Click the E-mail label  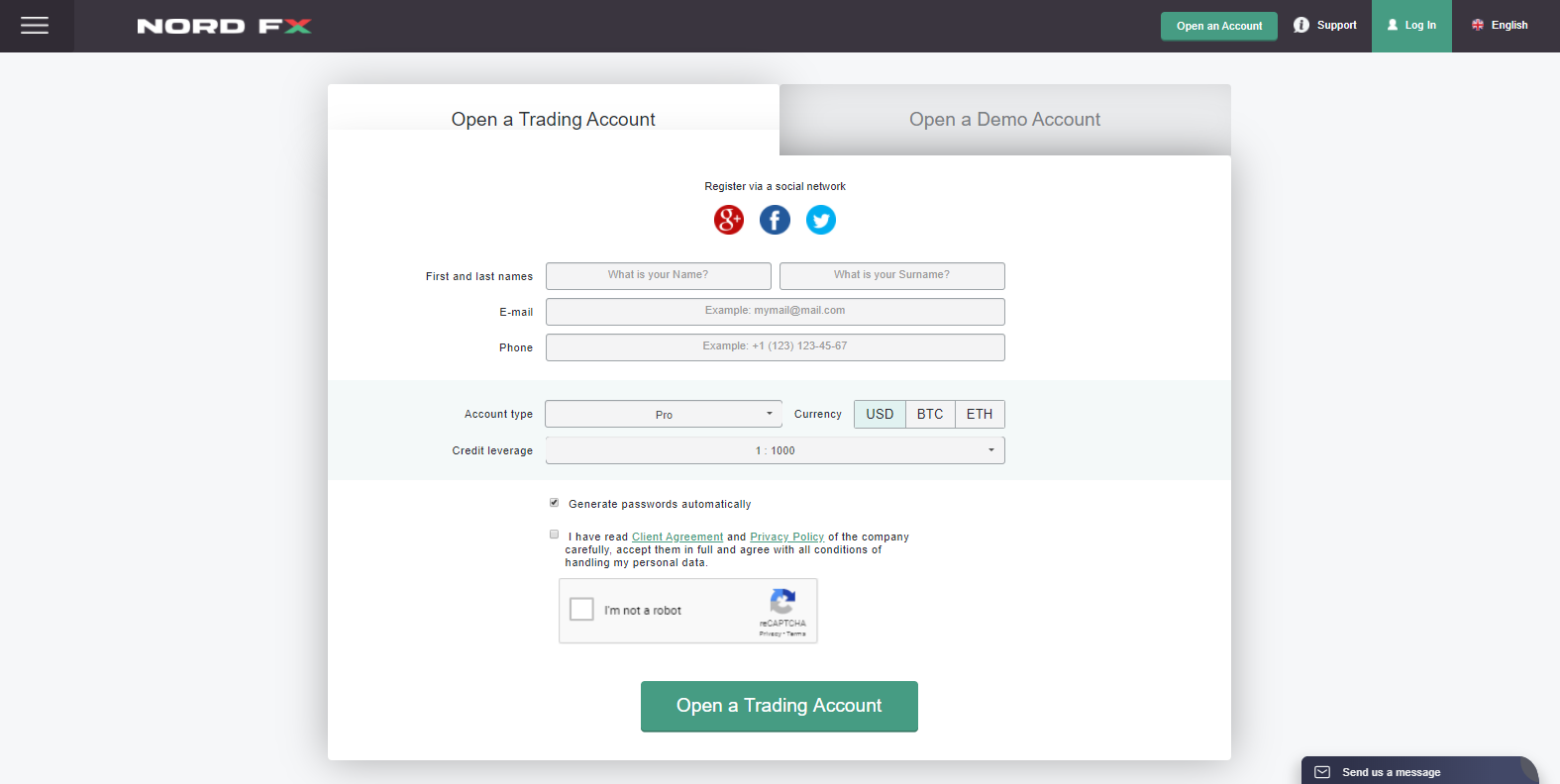tap(516, 312)
